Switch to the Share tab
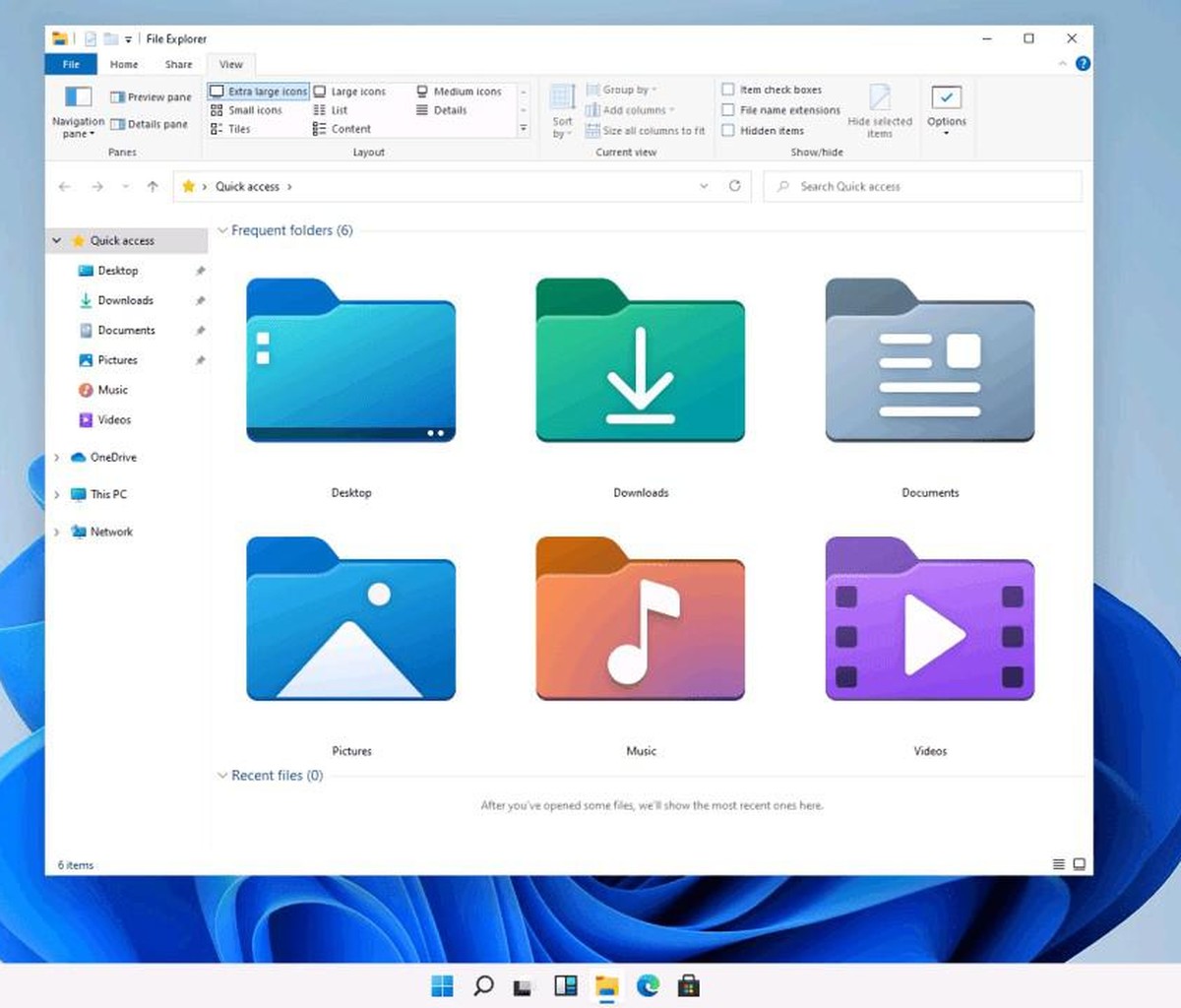This screenshot has height=1008, width=1181. coord(179,64)
